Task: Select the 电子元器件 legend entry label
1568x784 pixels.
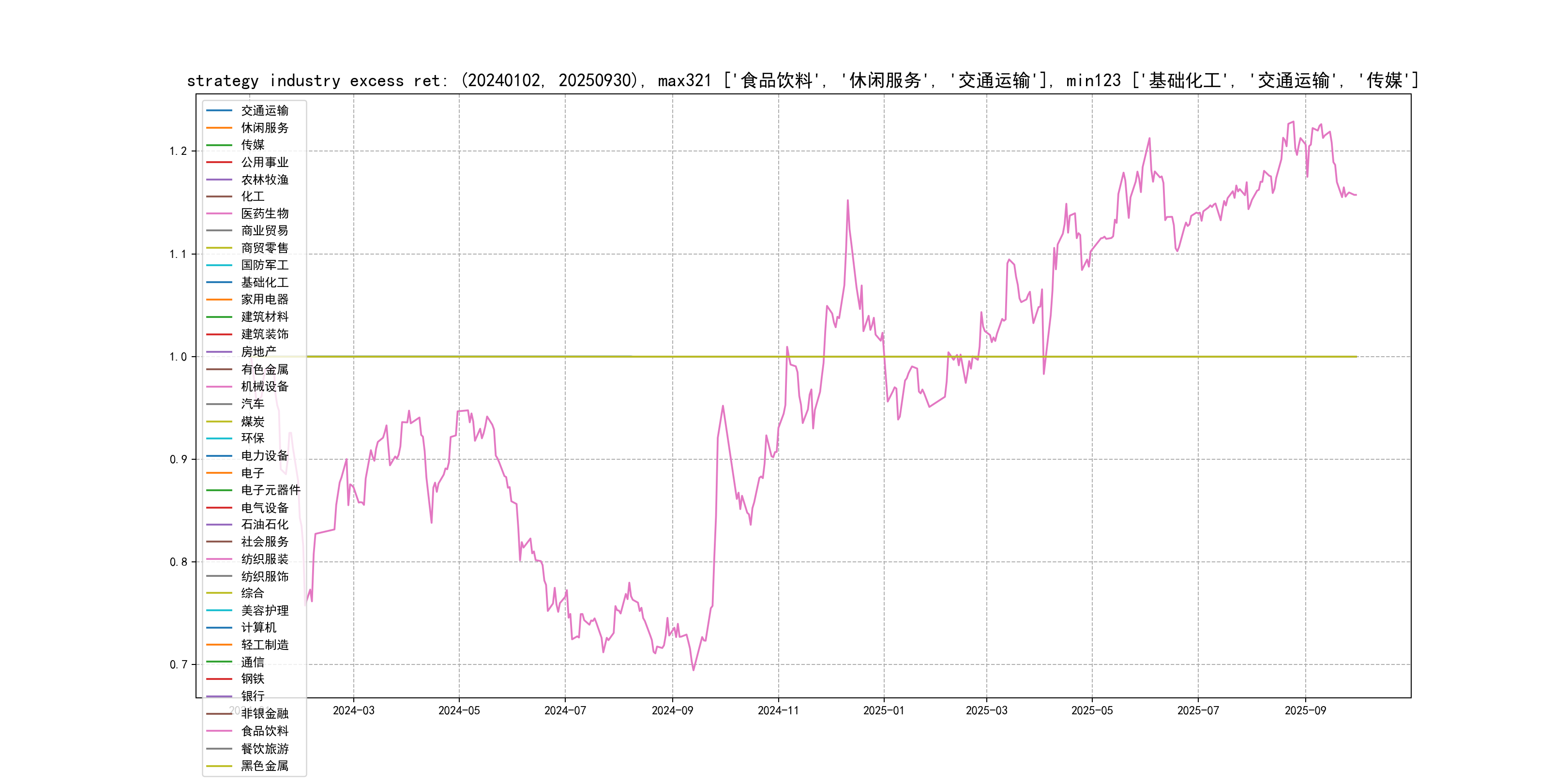Action: click(x=271, y=490)
